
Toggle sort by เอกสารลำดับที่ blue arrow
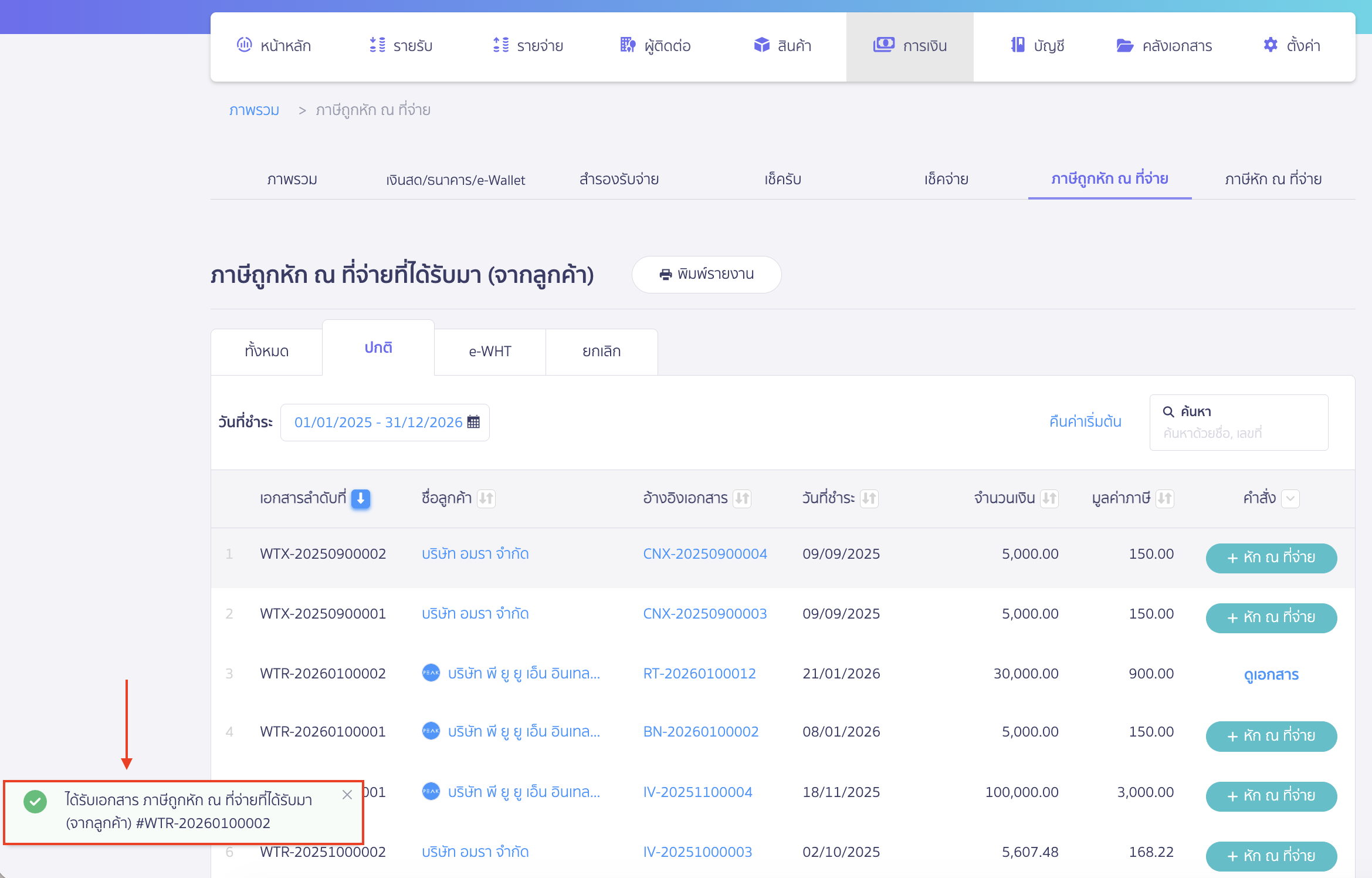coord(361,498)
